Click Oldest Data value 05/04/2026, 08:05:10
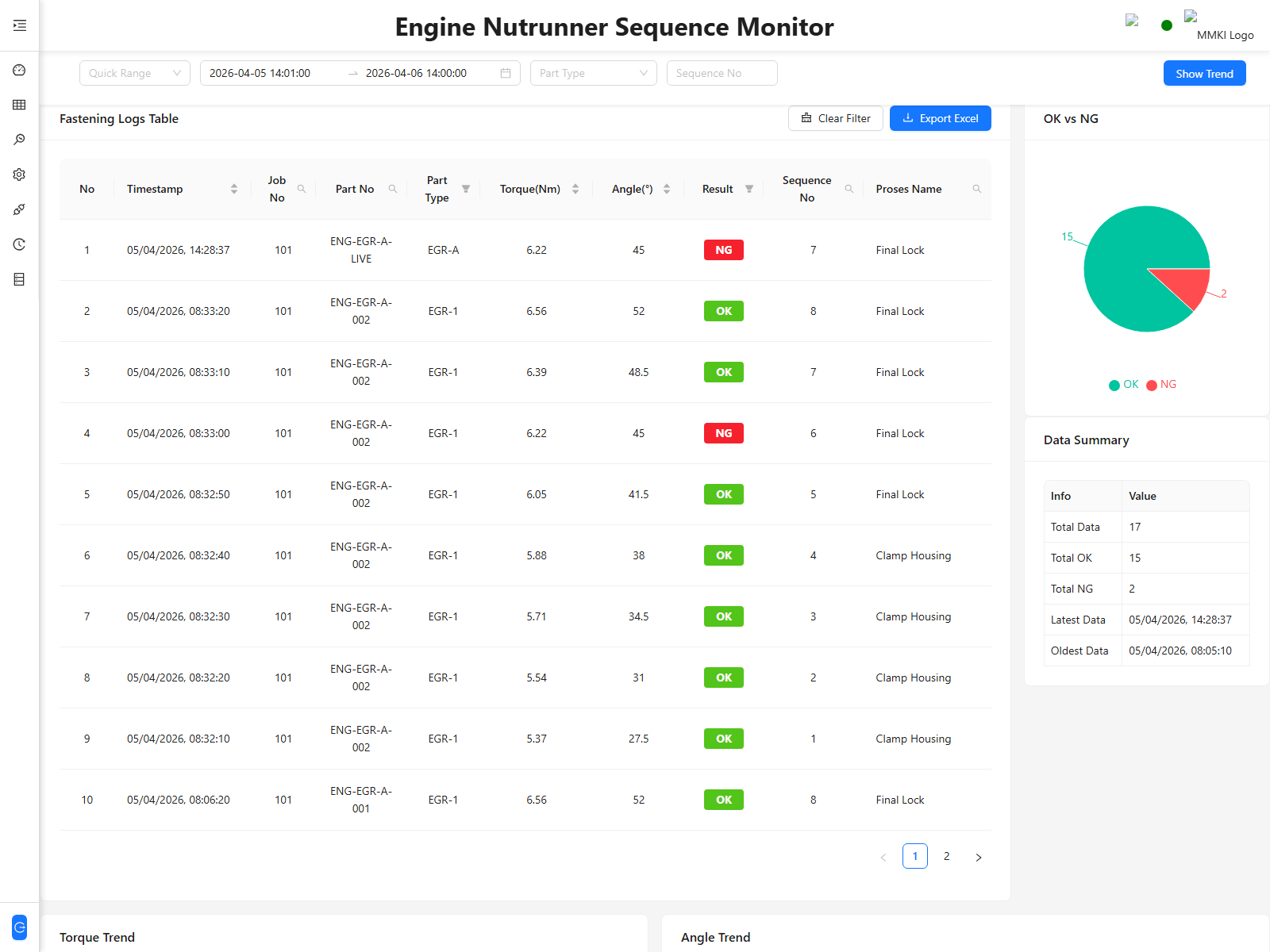1270x952 pixels. [1180, 651]
